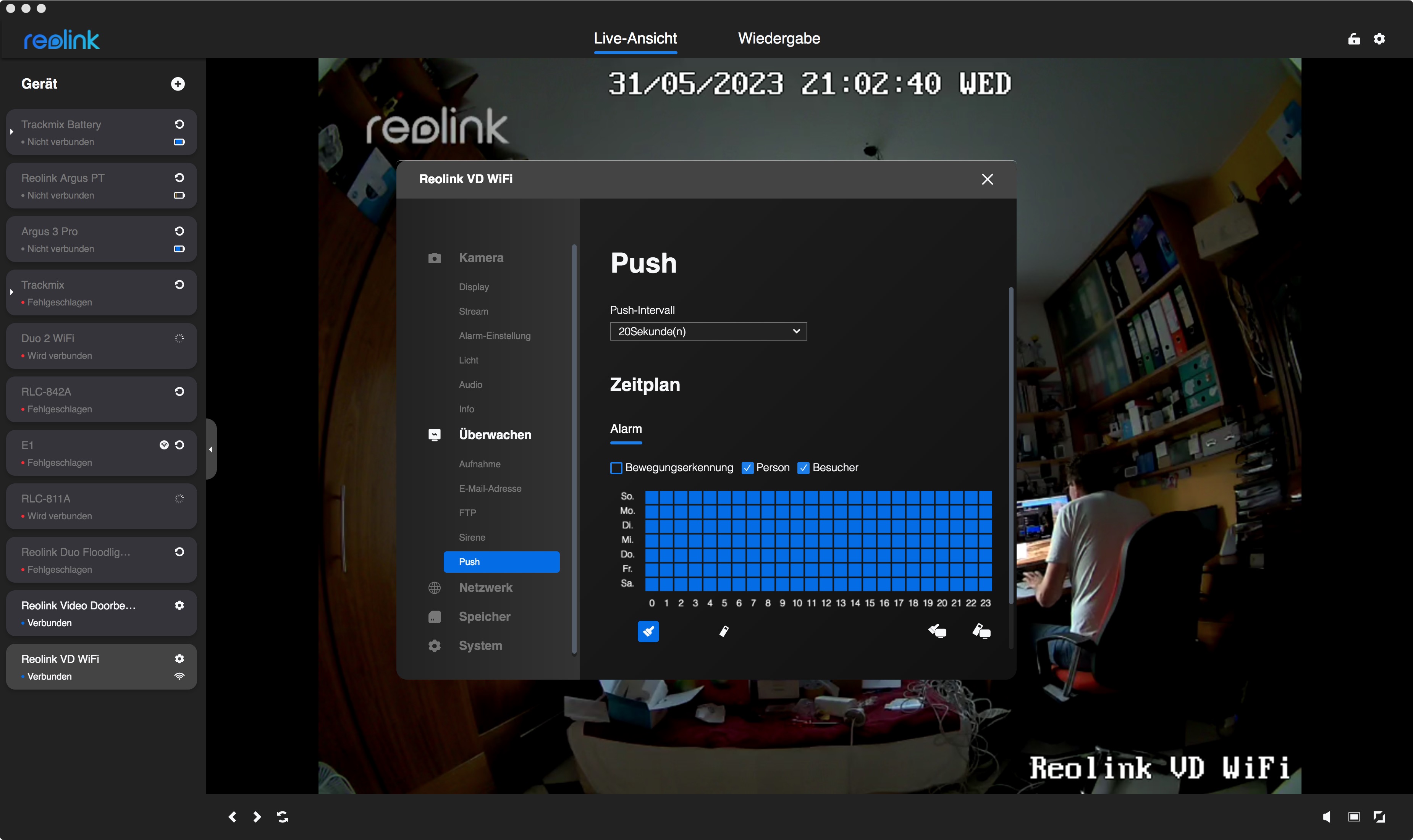Enable Bewegungserkennung checkbox

point(616,468)
